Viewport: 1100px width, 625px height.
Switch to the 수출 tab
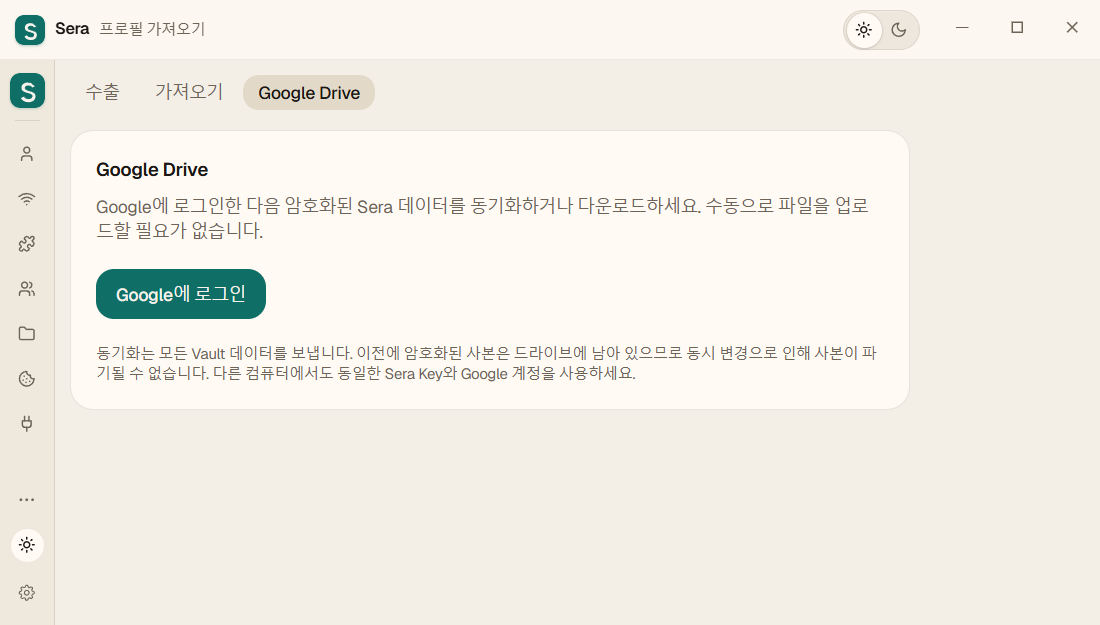102,92
